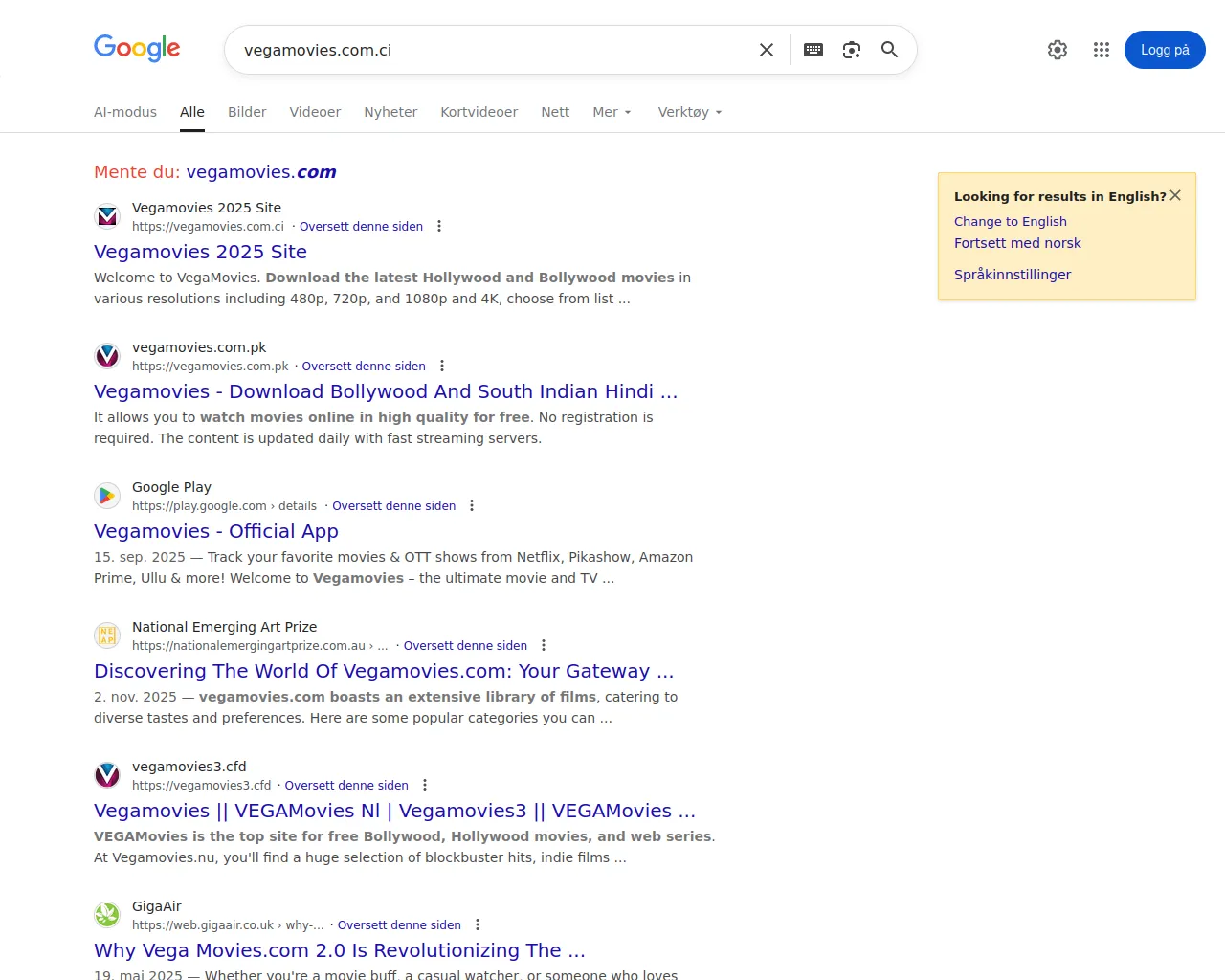The image size is (1225, 980).
Task: Start a search by image with camera icon
Action: pos(852,50)
